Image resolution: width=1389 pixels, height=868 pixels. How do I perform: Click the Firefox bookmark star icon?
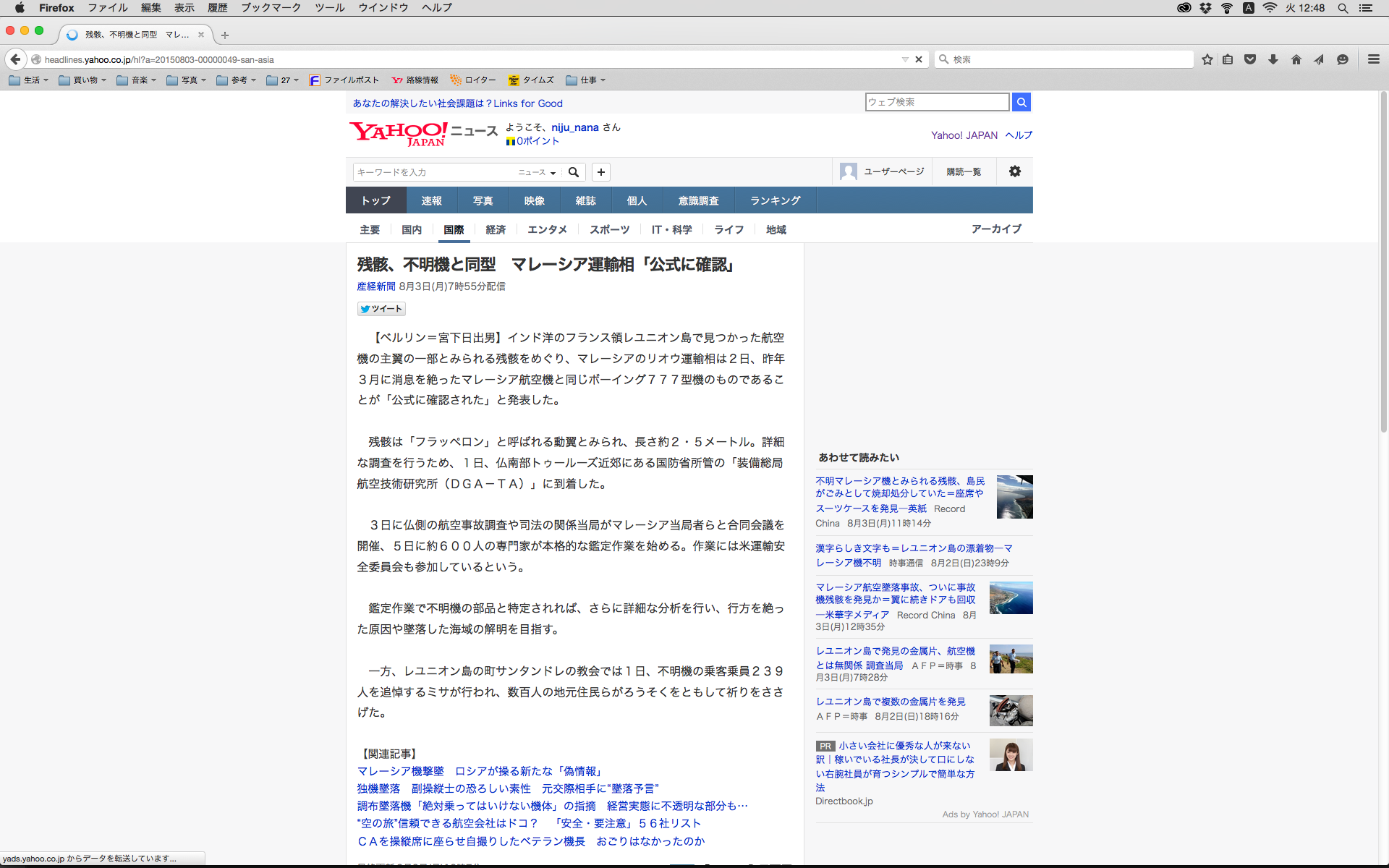[x=1207, y=59]
